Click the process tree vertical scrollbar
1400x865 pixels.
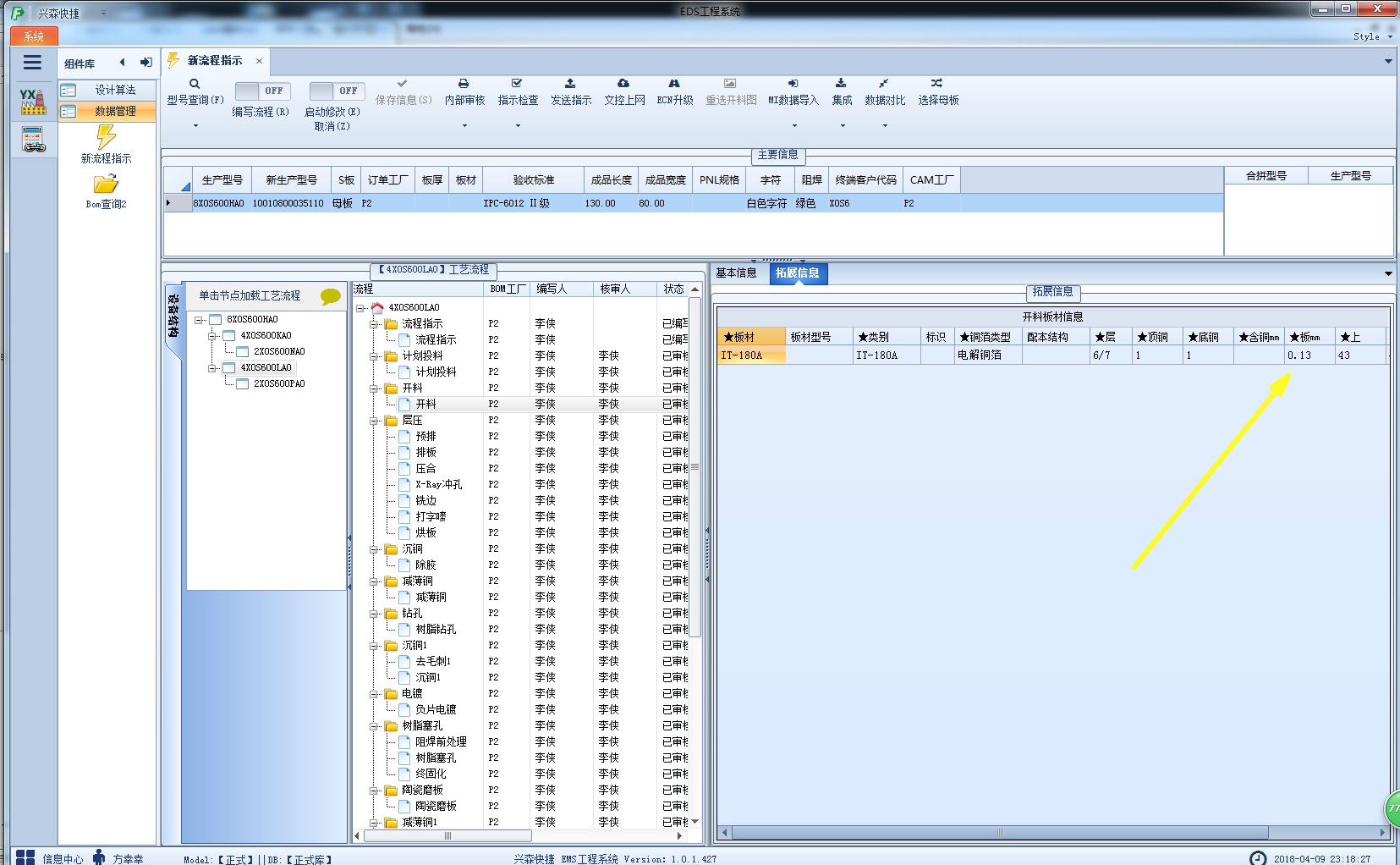tap(695, 466)
